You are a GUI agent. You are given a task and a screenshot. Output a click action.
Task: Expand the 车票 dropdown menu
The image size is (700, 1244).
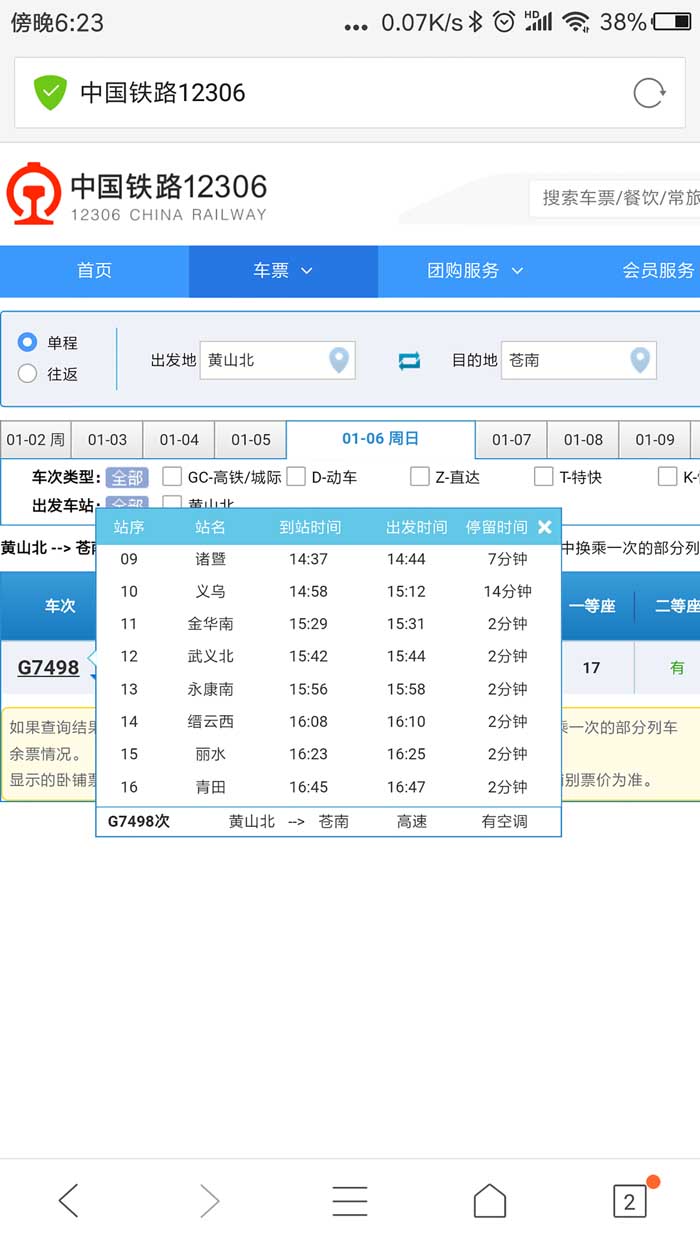pos(283,271)
